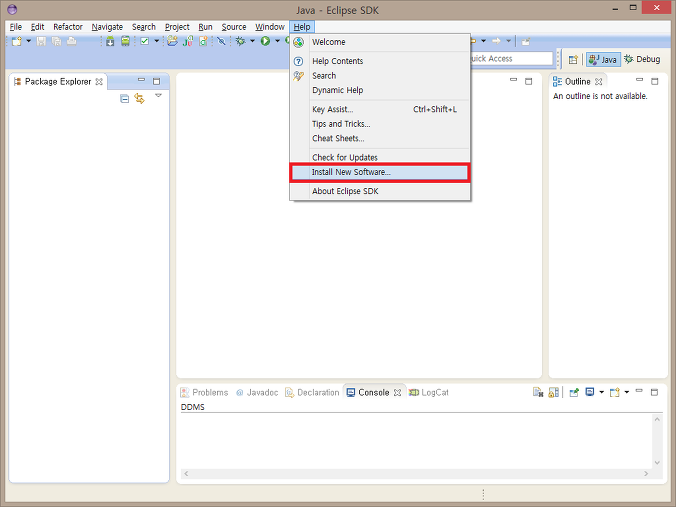The image size is (676, 507).
Task: Open Cheat Sheets... from Help menu
Action: pyautogui.click(x=380, y=138)
